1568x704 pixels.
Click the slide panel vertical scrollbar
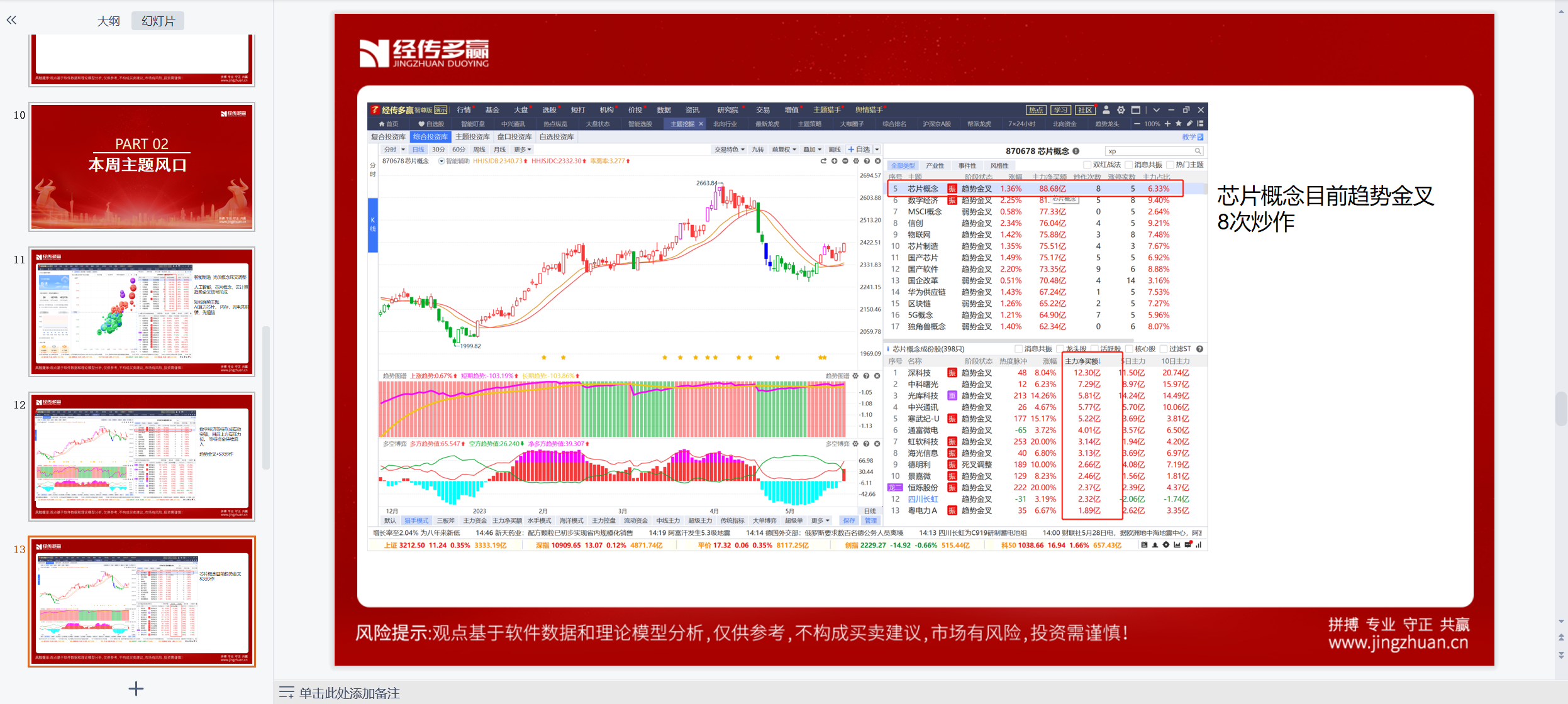266,397
